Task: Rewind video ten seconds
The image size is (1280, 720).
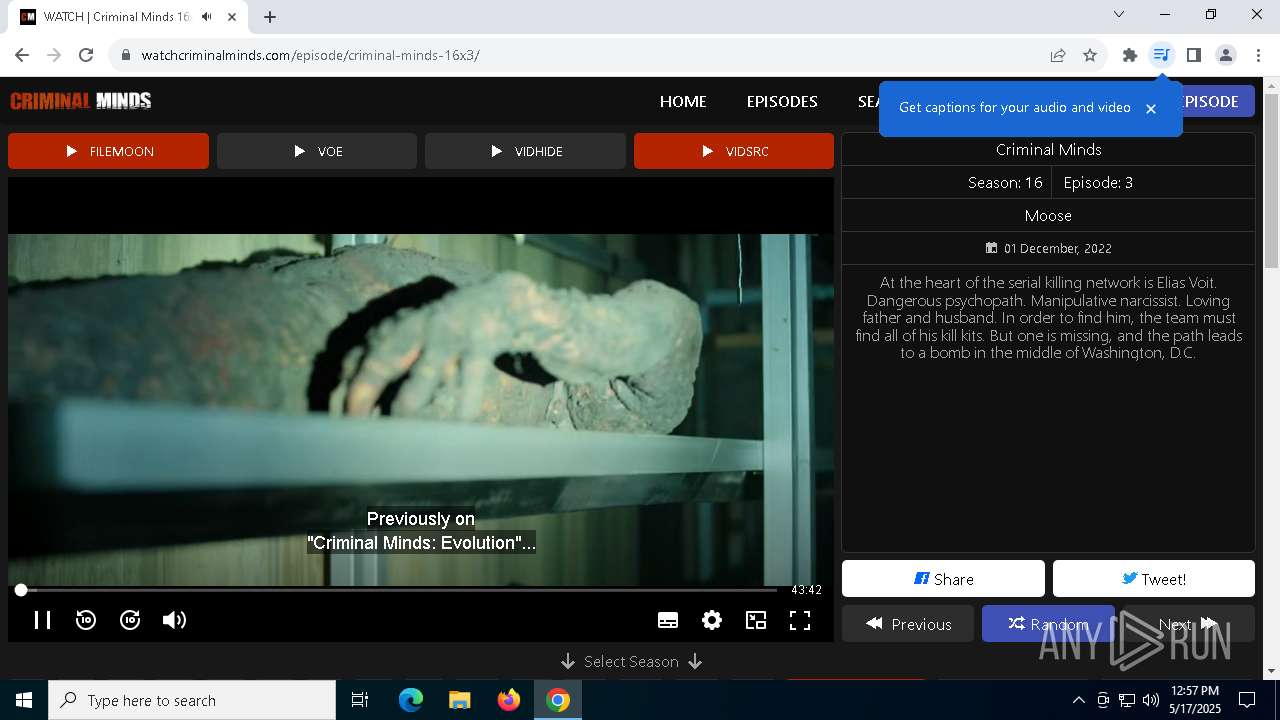Action: click(86, 620)
